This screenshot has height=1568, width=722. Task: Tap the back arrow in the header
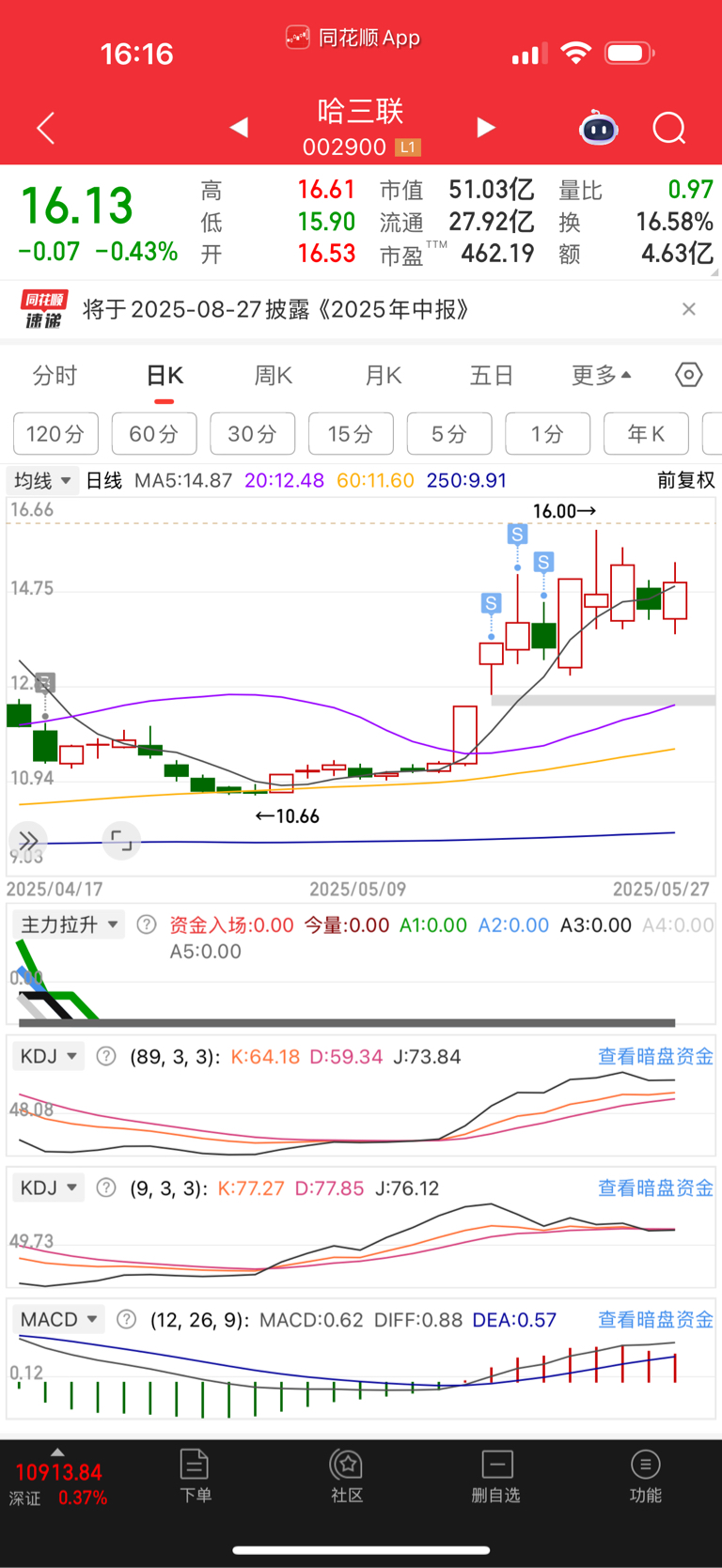click(x=45, y=128)
